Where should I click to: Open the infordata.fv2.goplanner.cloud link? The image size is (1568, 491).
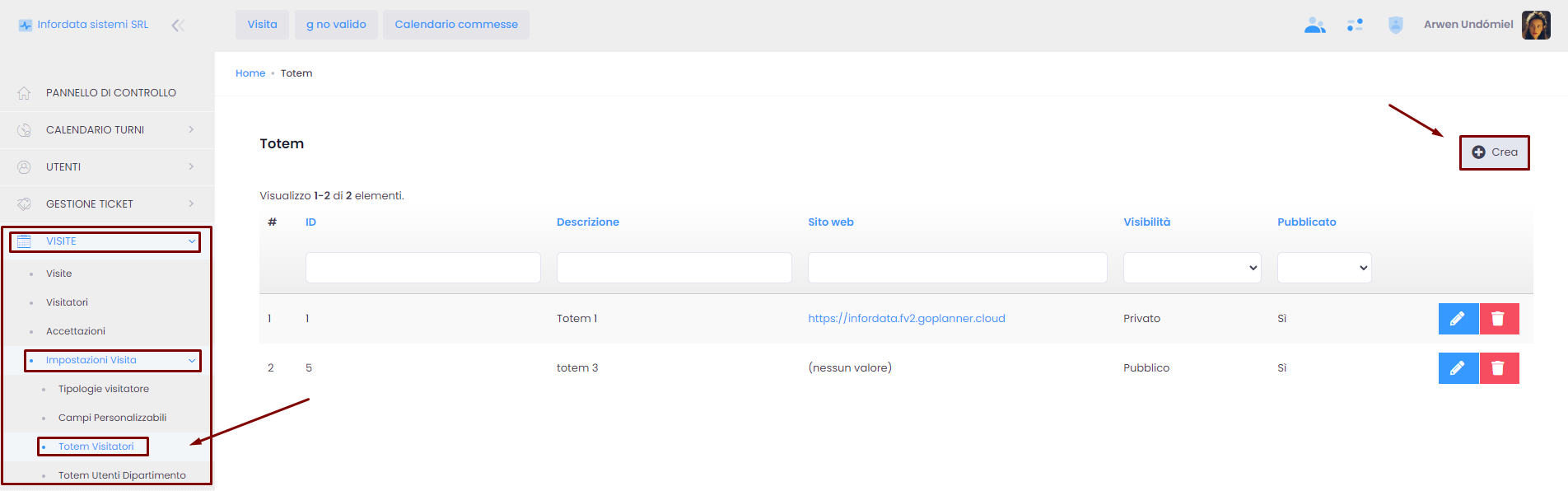point(906,319)
